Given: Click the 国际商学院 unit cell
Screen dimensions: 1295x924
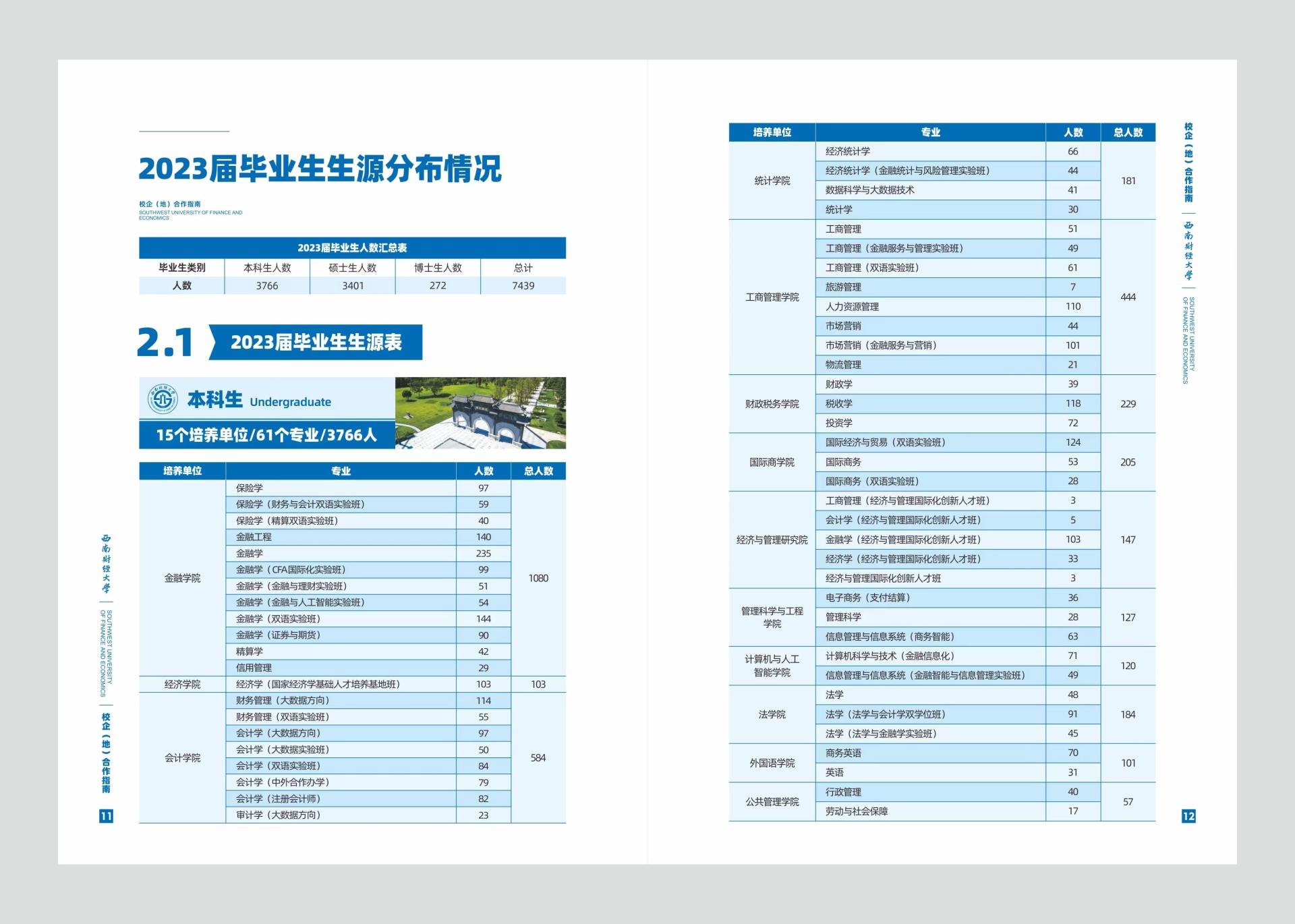Looking at the screenshot, I should tap(772, 462).
